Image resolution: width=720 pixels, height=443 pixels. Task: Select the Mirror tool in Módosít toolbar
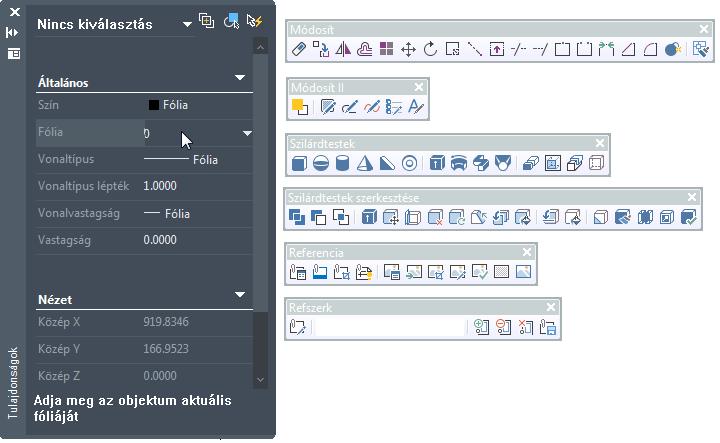343,49
